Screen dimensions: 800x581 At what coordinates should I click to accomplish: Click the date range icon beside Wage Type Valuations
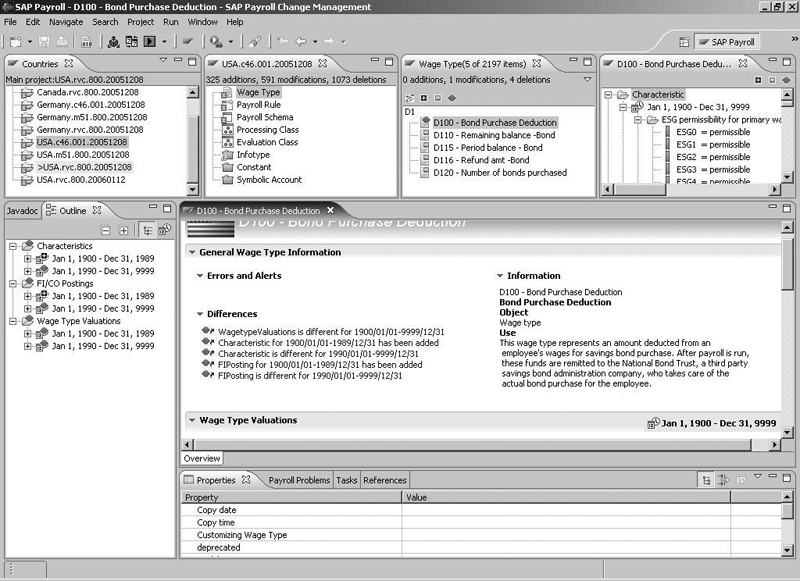(x=653, y=423)
